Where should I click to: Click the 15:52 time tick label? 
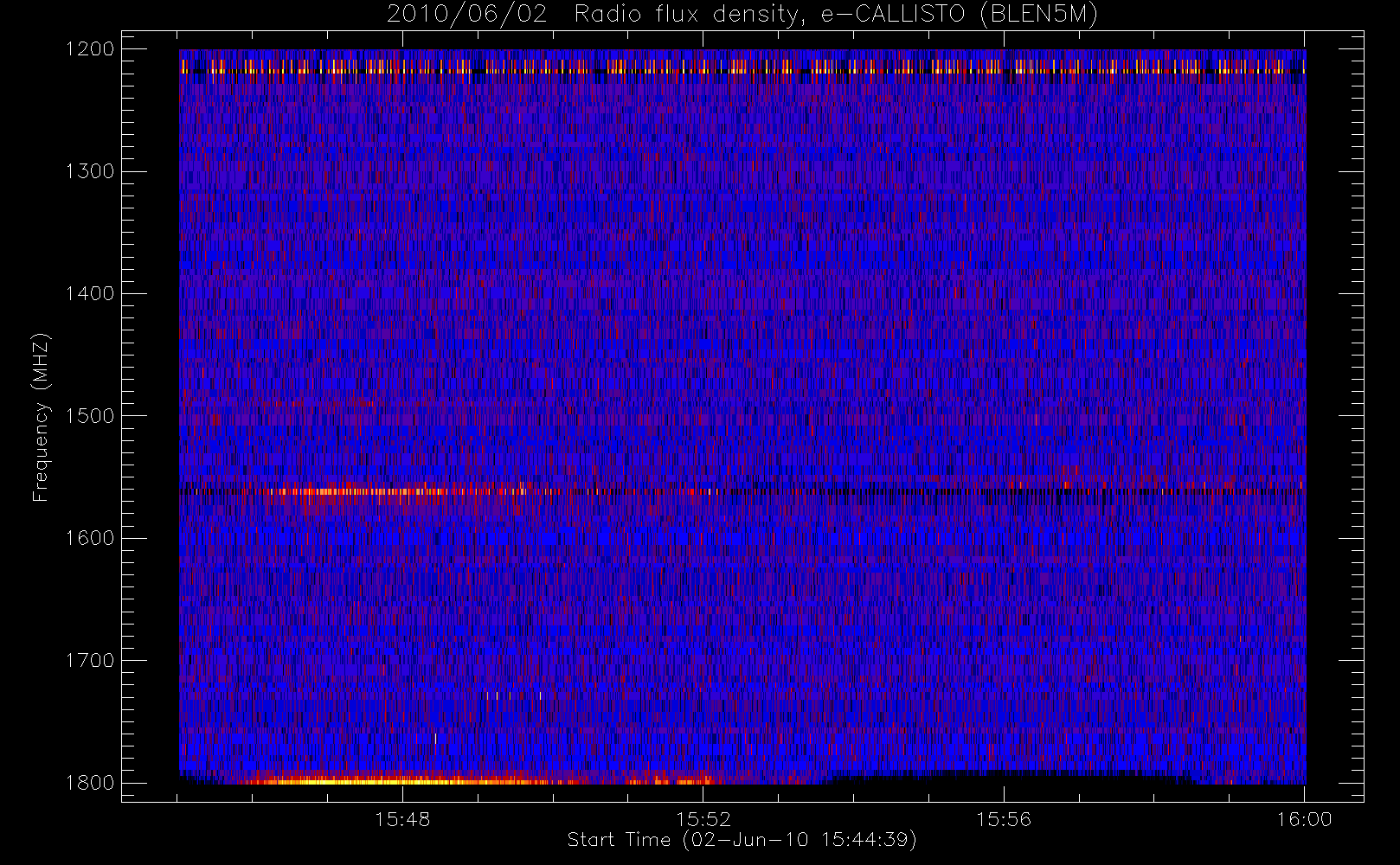[703, 819]
